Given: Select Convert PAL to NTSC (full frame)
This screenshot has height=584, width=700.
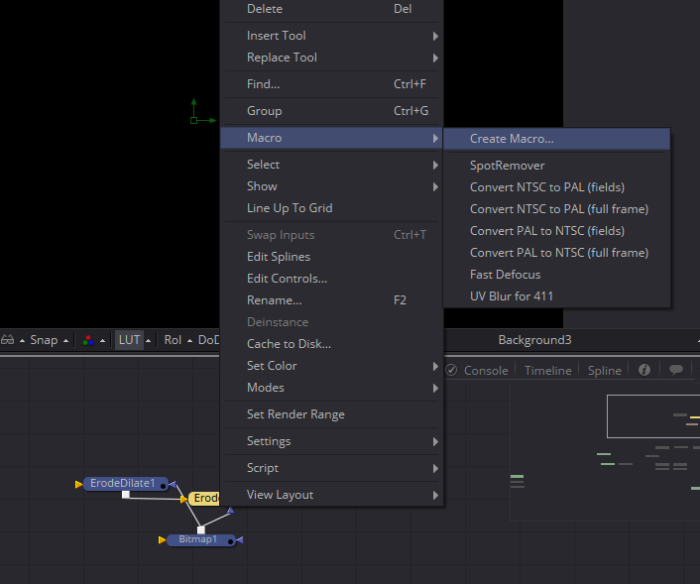Looking at the screenshot, I should pyautogui.click(x=557, y=253).
